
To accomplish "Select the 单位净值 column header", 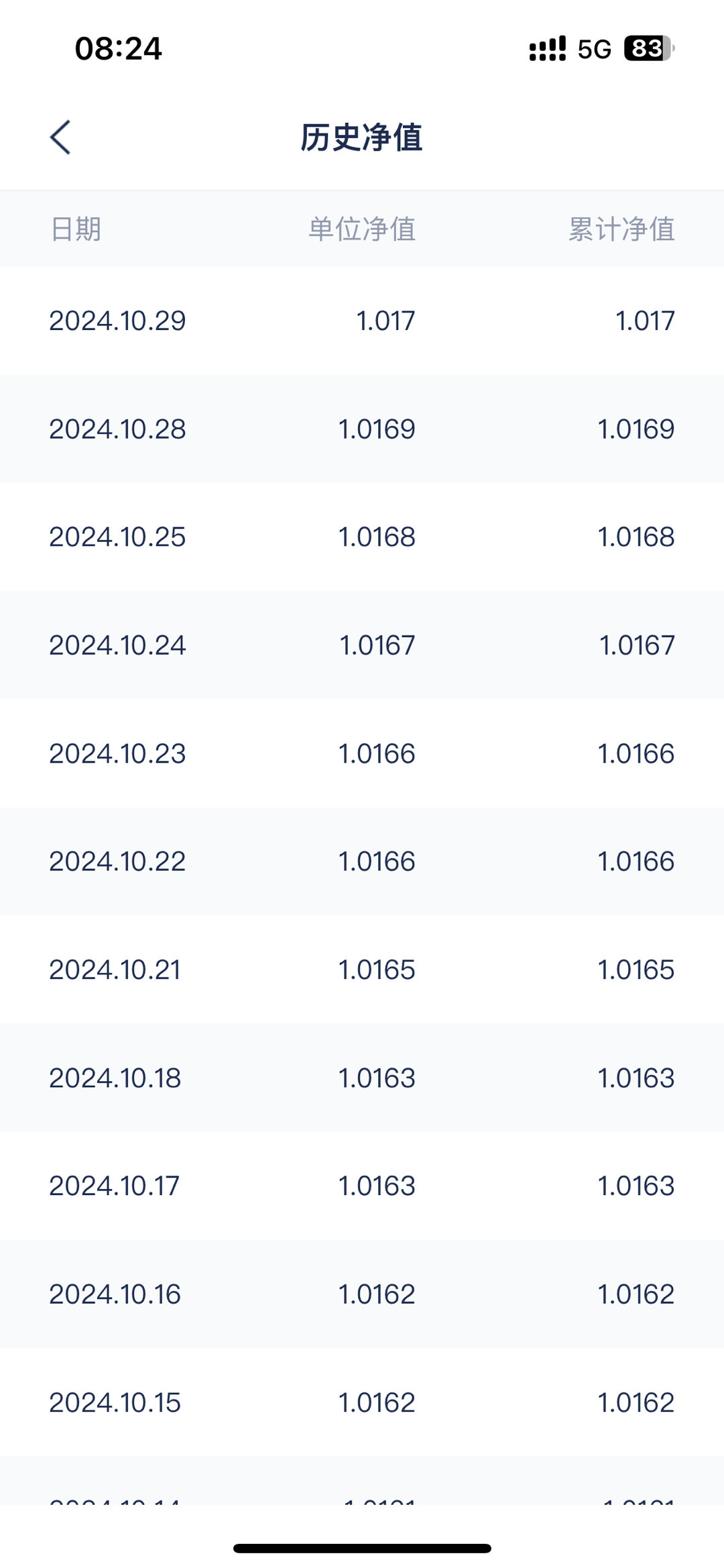I will [x=362, y=229].
